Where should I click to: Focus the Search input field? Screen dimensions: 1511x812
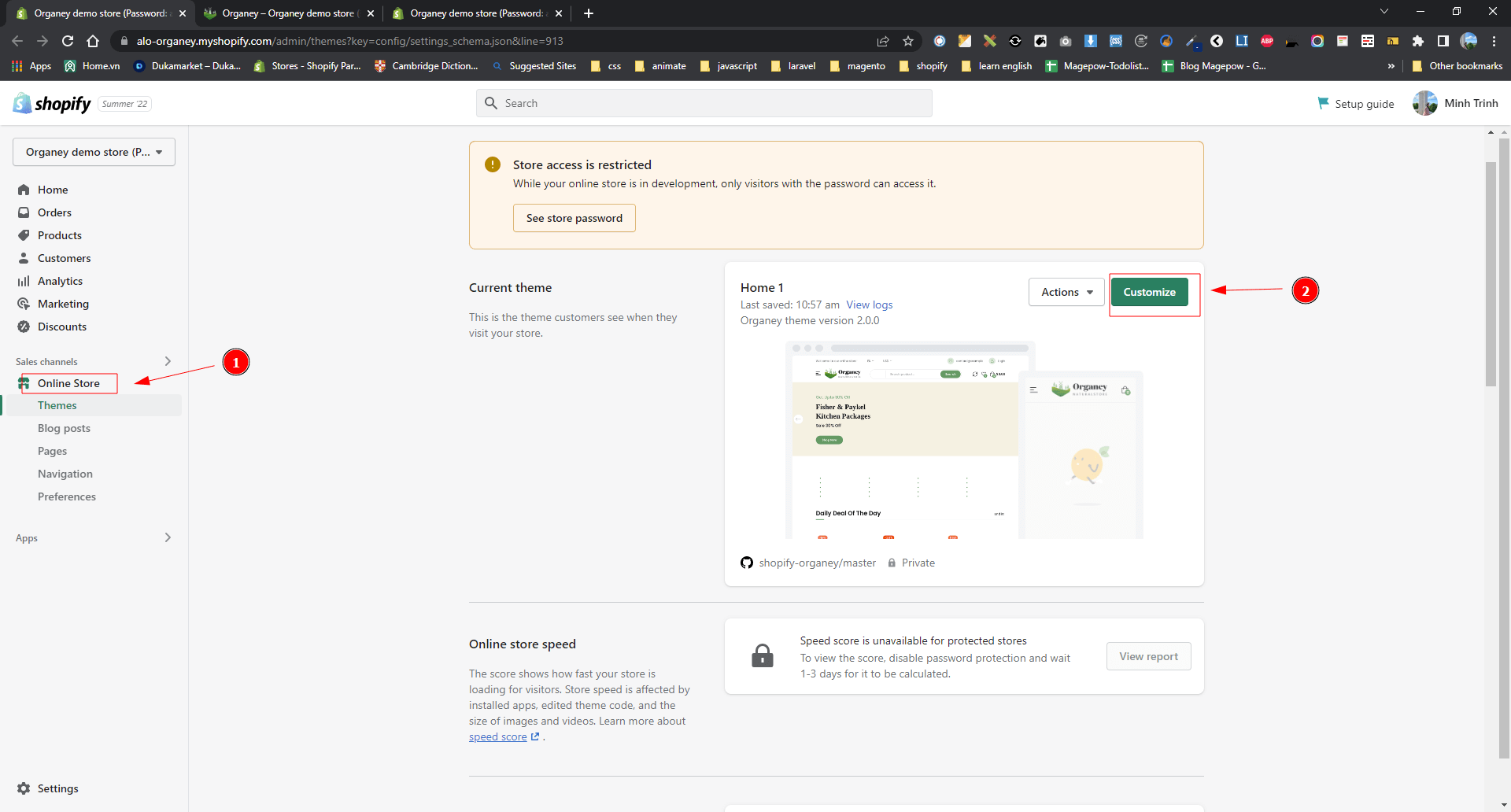coord(704,103)
